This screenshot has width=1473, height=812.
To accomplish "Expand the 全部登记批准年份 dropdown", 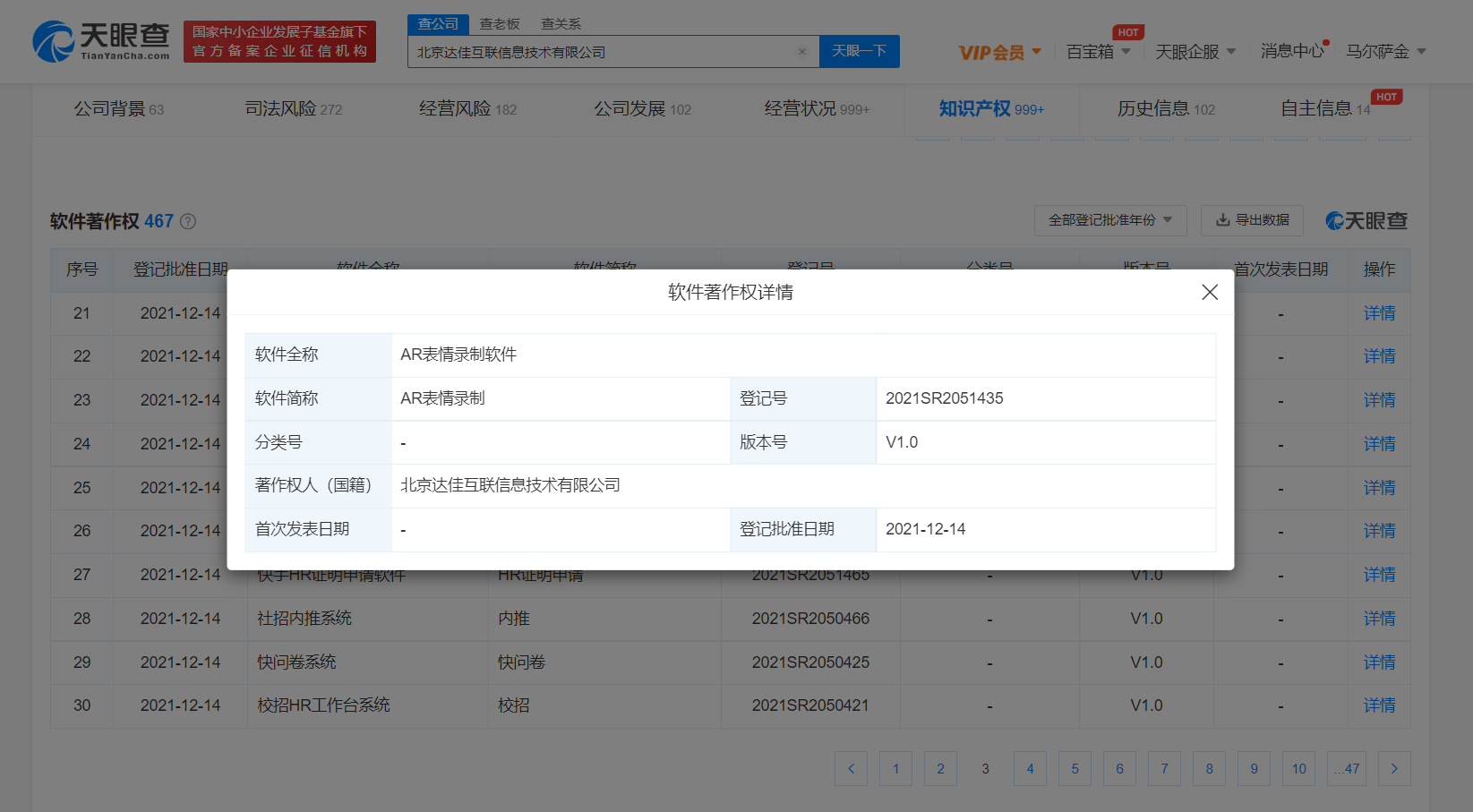I will tap(1109, 220).
